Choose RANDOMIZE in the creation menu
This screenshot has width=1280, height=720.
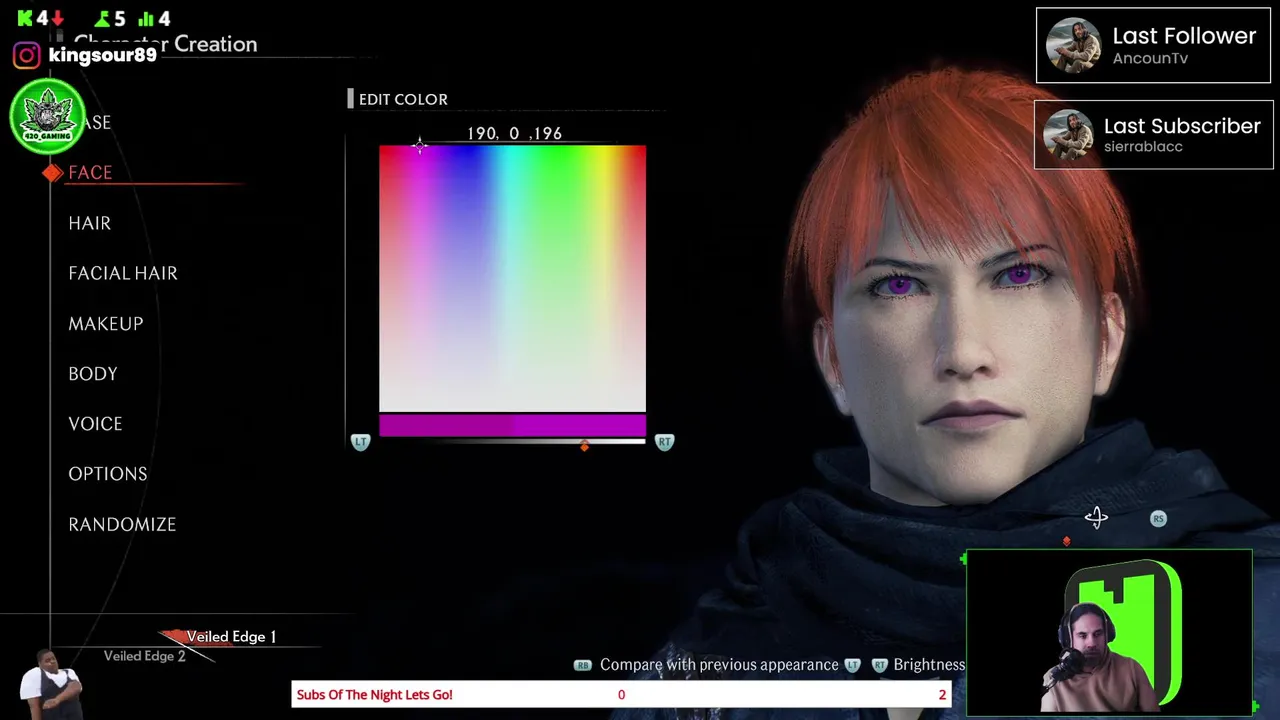pos(122,524)
